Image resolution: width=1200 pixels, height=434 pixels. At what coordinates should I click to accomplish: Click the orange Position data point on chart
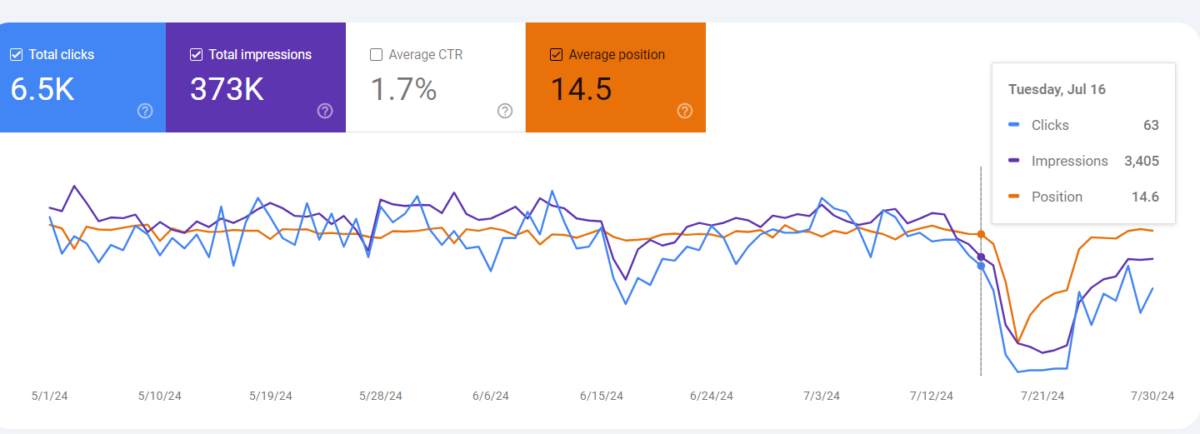[981, 235]
